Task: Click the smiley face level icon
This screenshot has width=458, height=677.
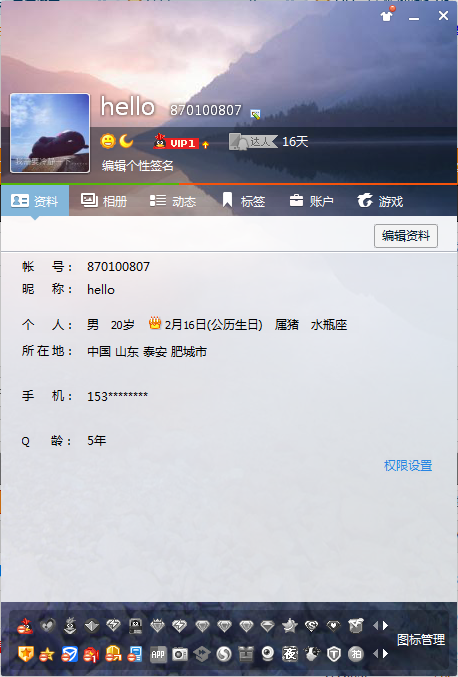Action: [108, 141]
